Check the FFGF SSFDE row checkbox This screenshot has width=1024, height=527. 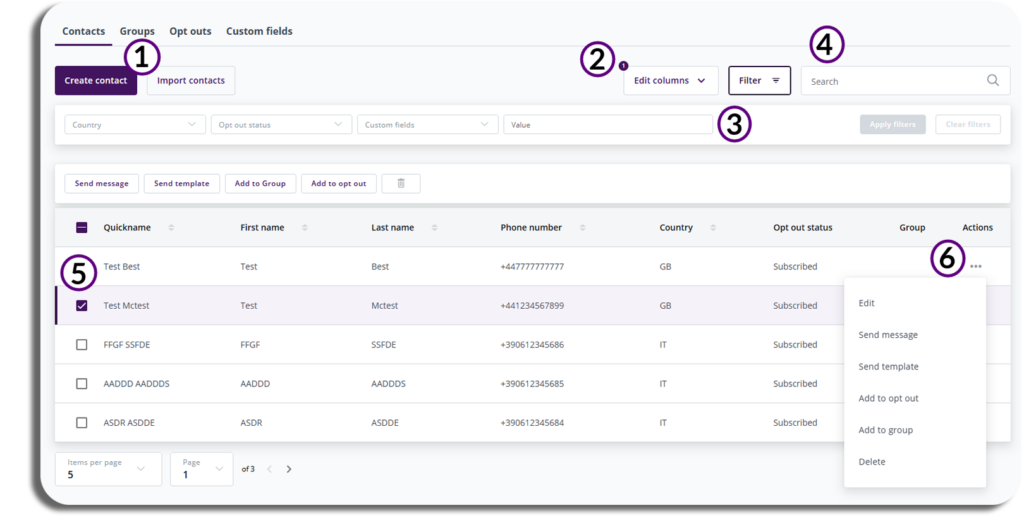pos(82,344)
